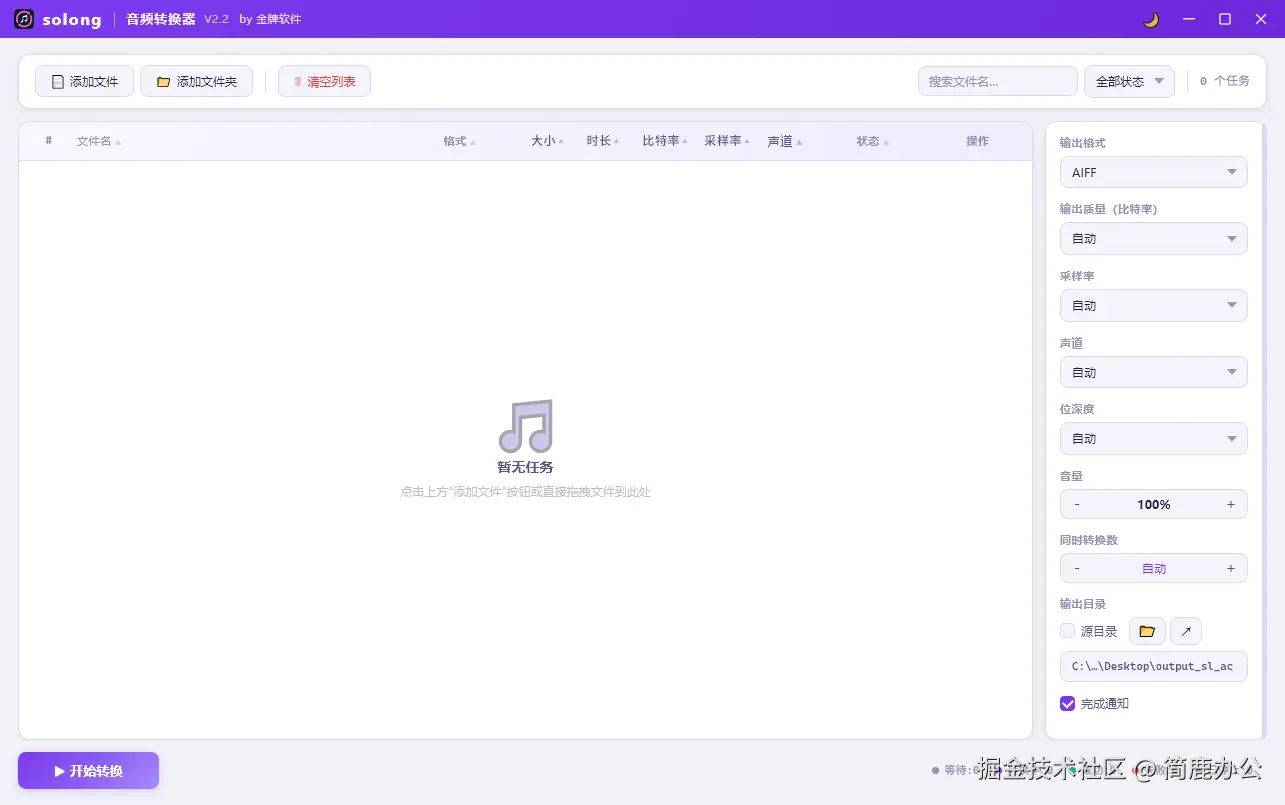Click the 搜索文件名 search input field
The image size is (1285, 805).
click(x=996, y=81)
